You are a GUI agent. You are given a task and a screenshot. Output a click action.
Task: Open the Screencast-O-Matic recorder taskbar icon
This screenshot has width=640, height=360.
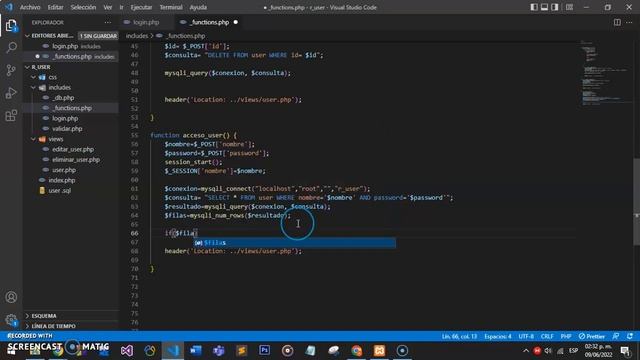[402, 350]
